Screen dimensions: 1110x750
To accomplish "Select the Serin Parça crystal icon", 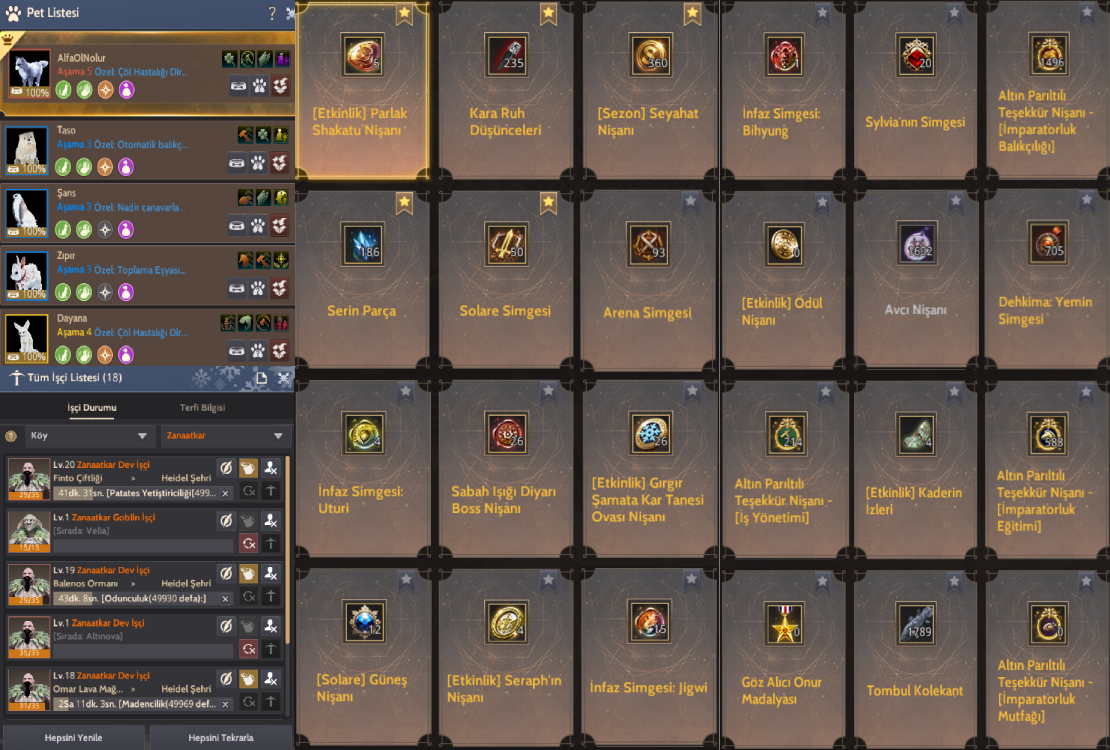I will pyautogui.click(x=362, y=244).
